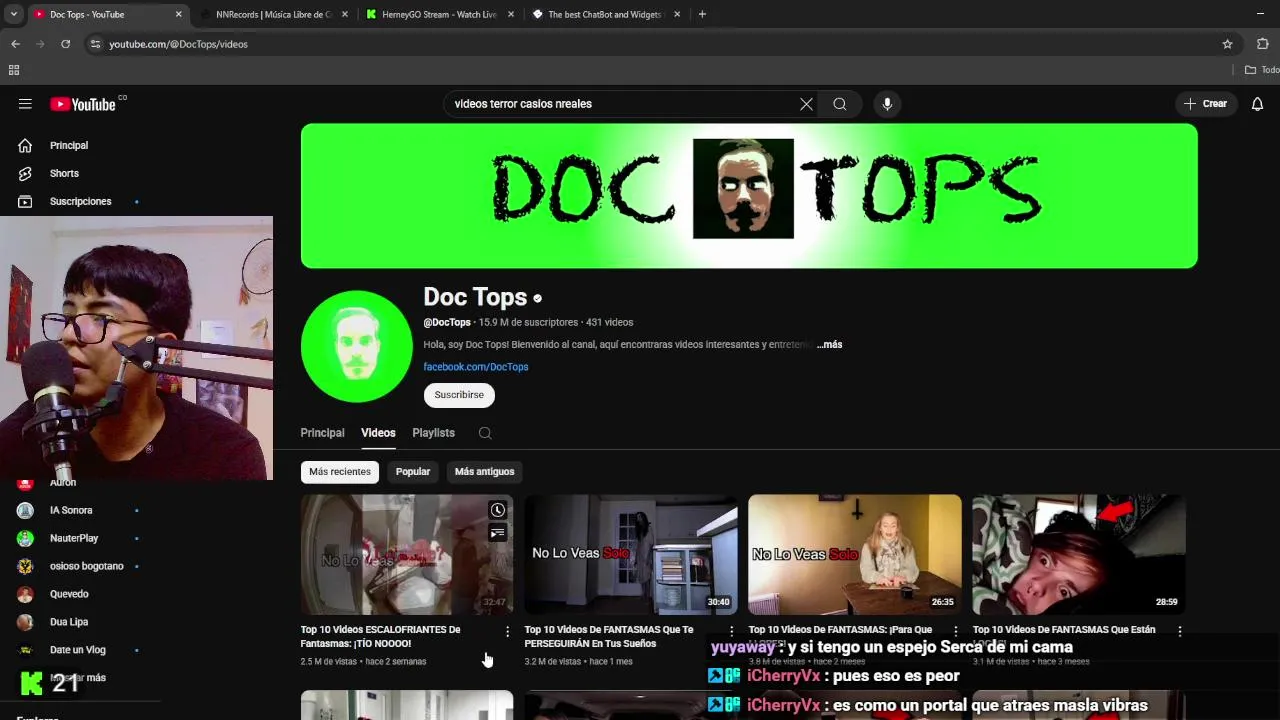Open Suscripciones in the sidebar

80,201
